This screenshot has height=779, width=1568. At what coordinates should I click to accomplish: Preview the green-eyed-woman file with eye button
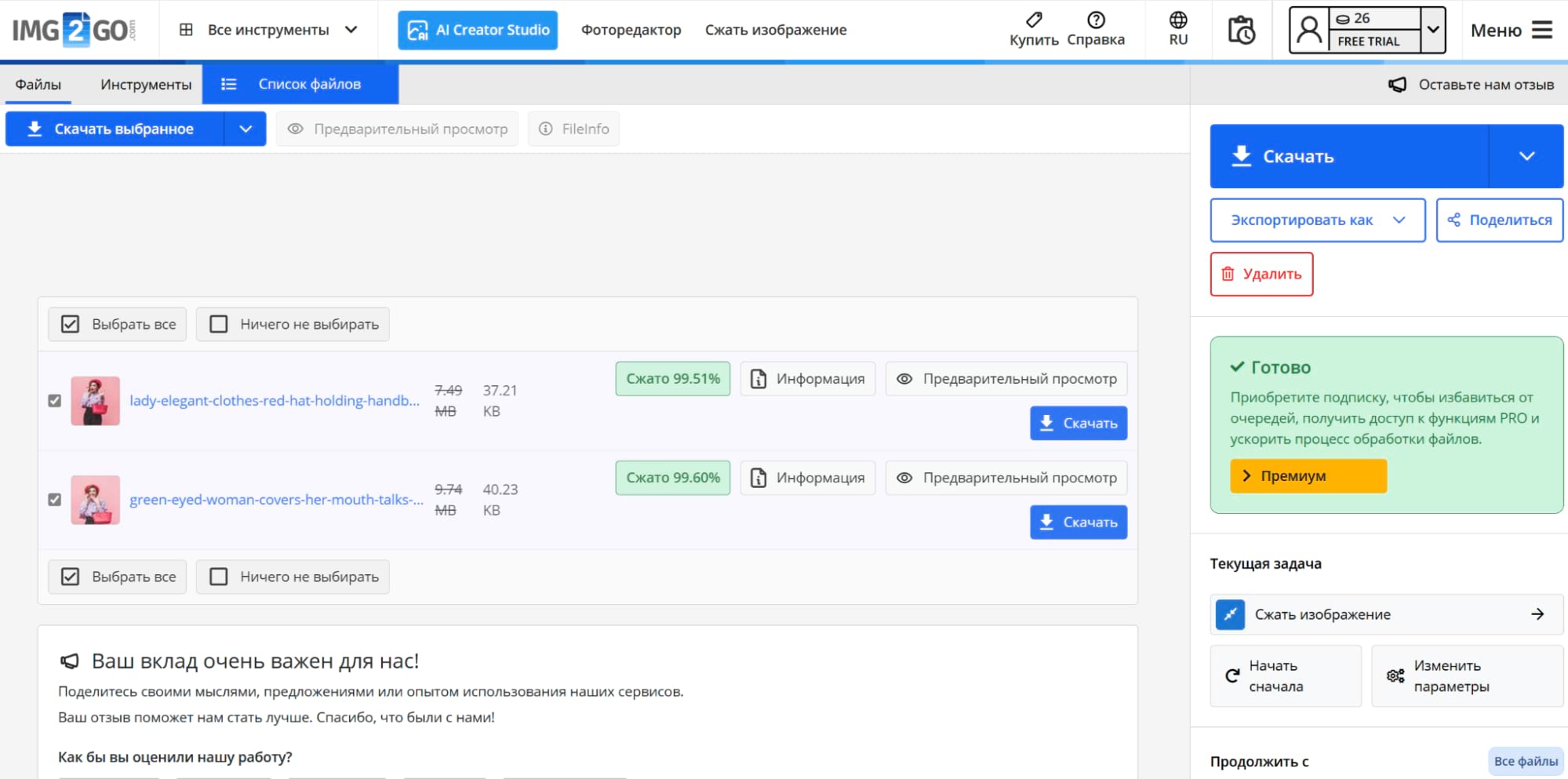[1006, 478]
